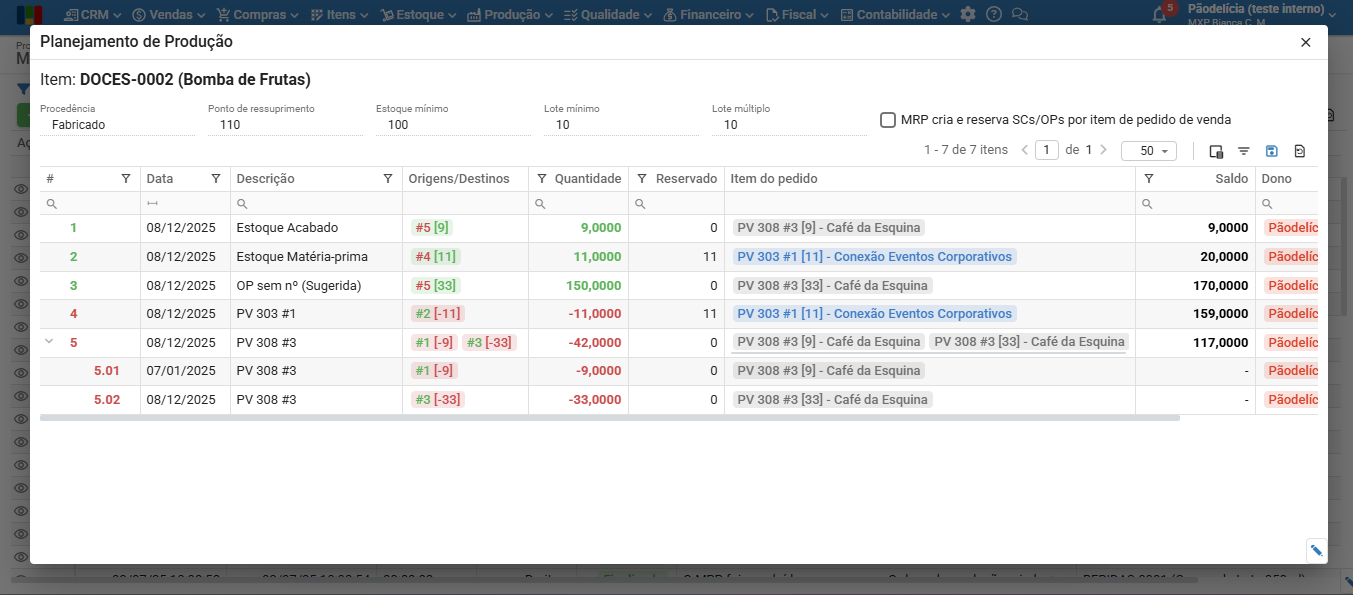Click the filter lines icon in grid toolbar
The image size is (1353, 595).
tap(1244, 151)
